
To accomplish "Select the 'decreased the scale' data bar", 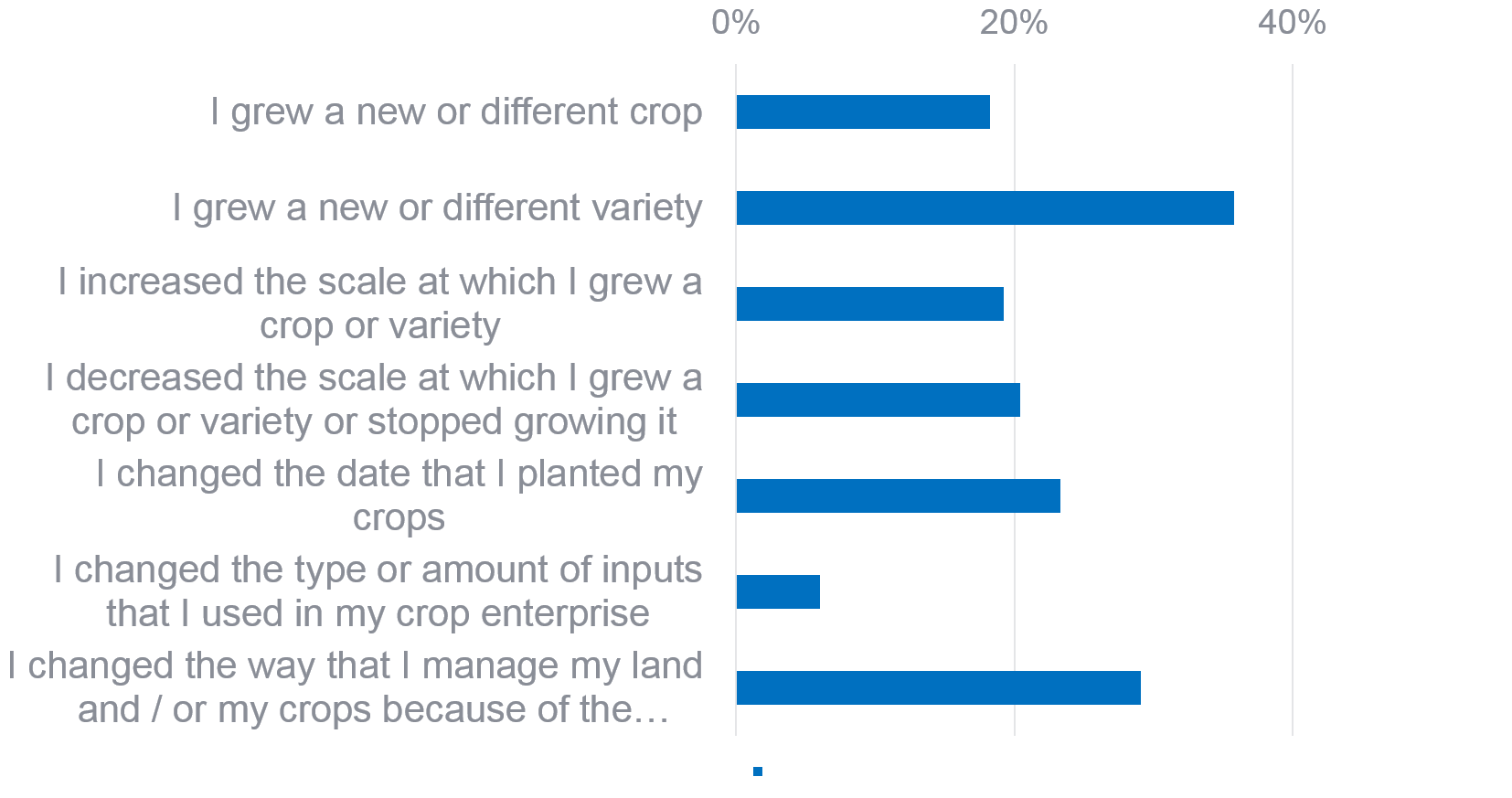I will pyautogui.click(x=878, y=400).
